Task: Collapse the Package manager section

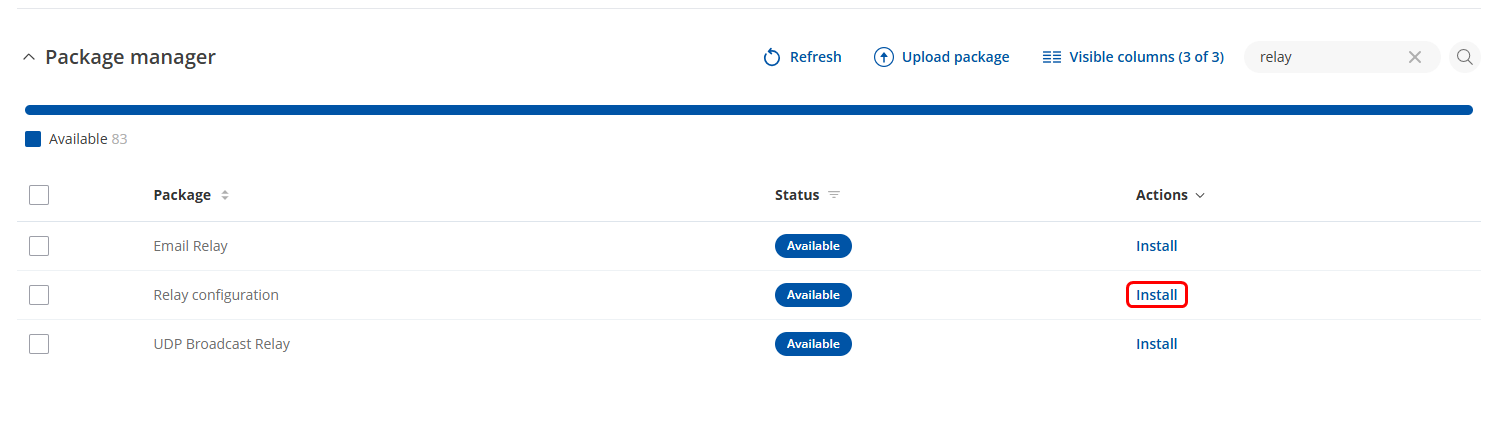Action: pyautogui.click(x=29, y=58)
